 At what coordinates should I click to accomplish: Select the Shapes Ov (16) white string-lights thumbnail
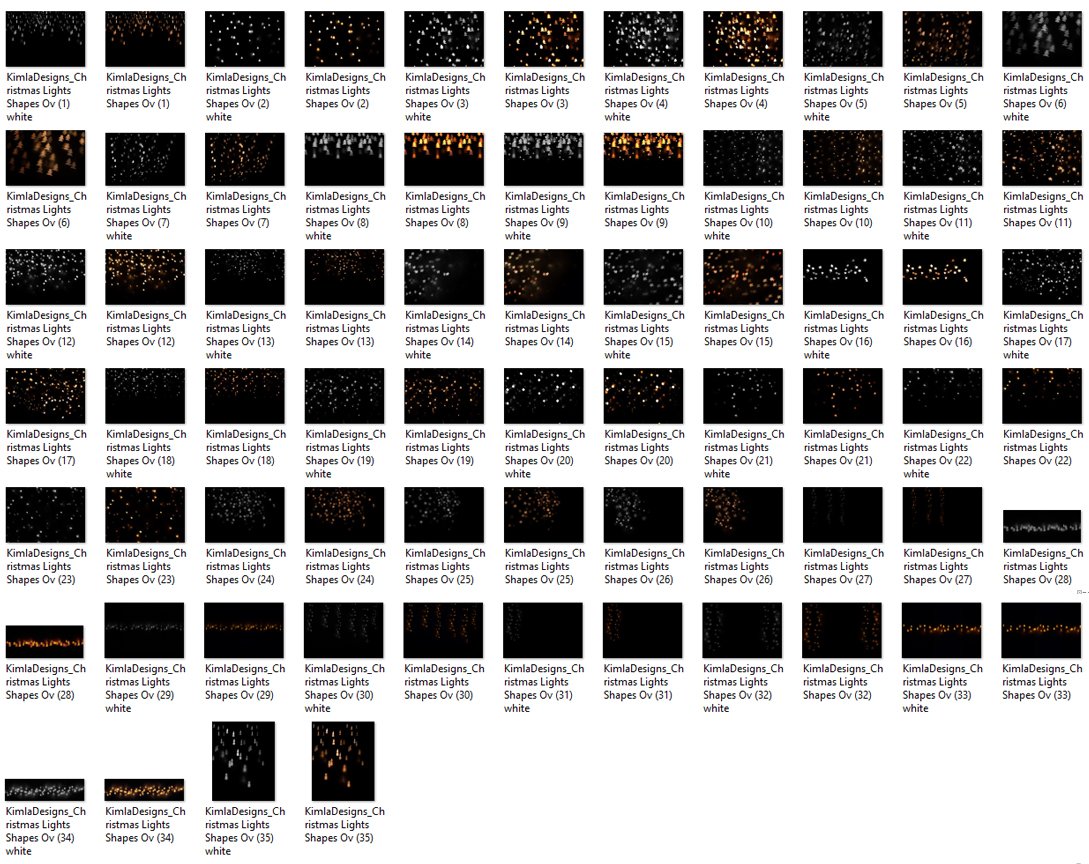(842, 276)
